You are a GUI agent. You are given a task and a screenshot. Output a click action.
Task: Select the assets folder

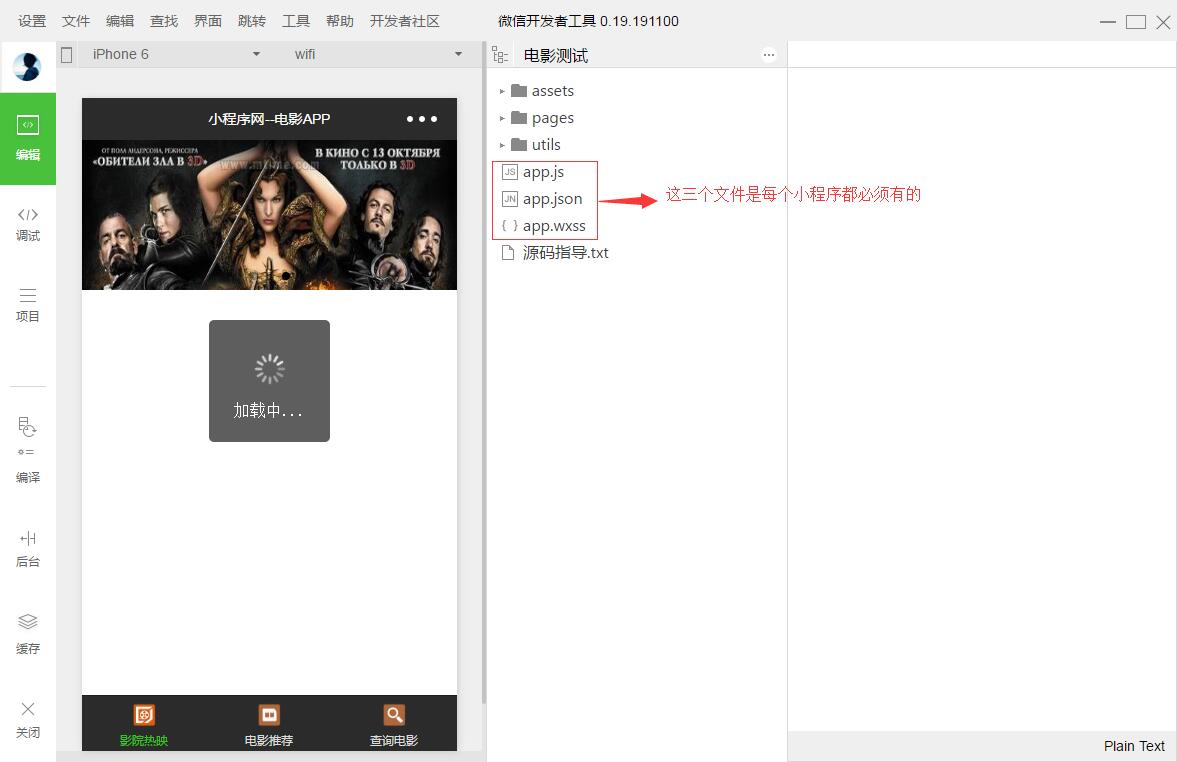(543, 91)
